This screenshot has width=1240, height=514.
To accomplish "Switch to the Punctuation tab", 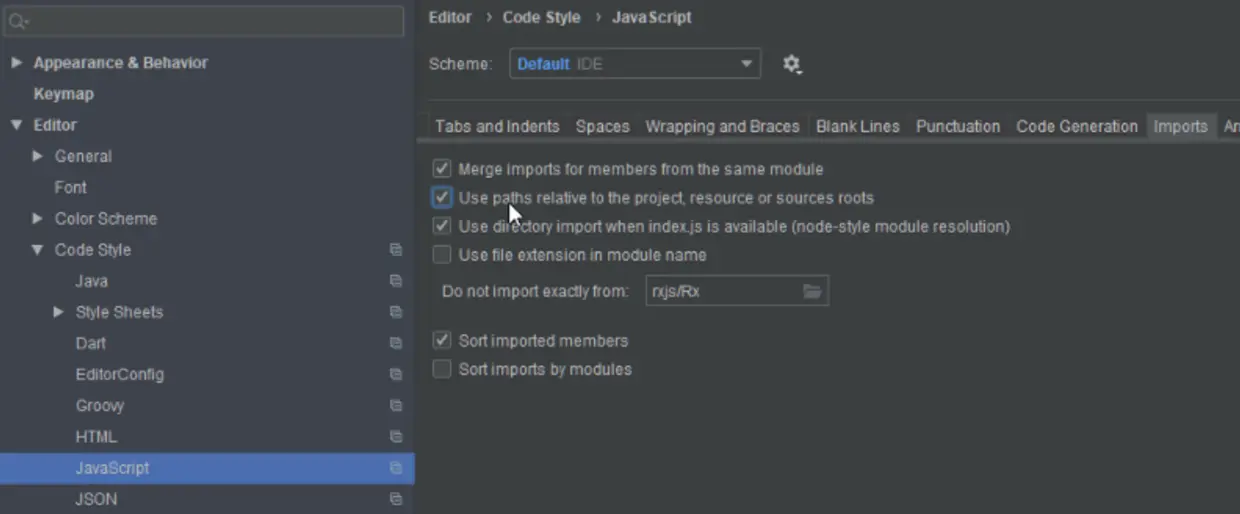I will click(958, 126).
